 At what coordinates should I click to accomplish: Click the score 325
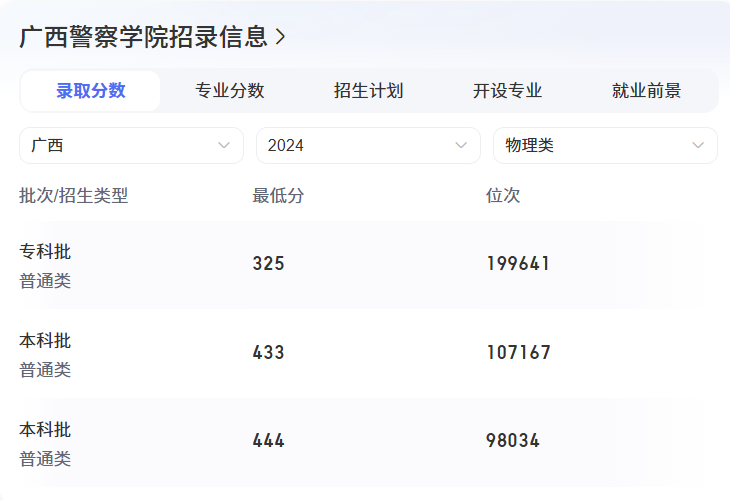[269, 264]
